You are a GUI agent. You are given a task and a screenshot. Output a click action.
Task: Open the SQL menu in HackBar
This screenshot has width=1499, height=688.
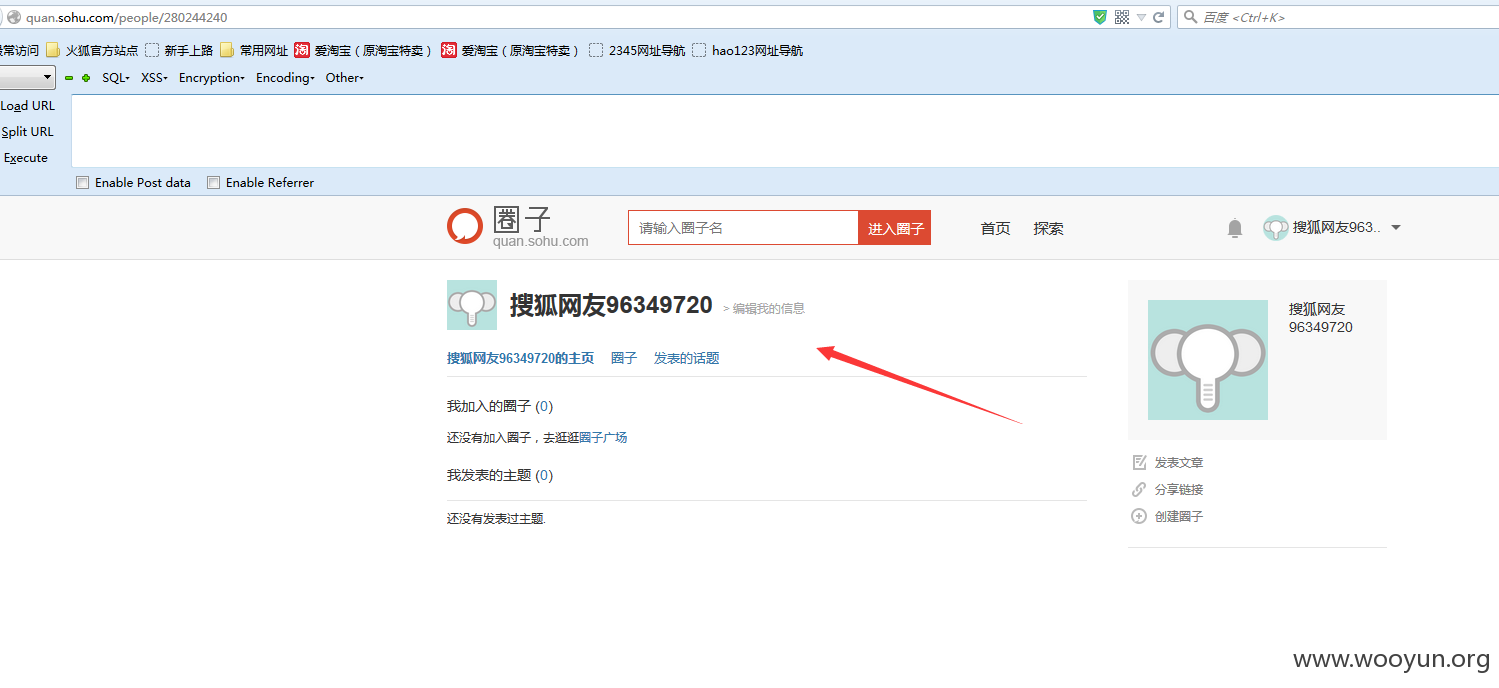pyautogui.click(x=116, y=77)
